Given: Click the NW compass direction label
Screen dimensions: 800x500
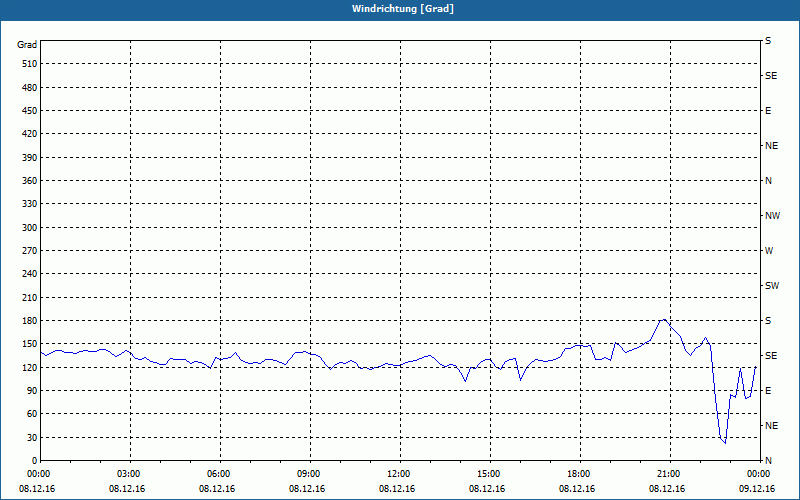Looking at the screenshot, I should coord(771,216).
